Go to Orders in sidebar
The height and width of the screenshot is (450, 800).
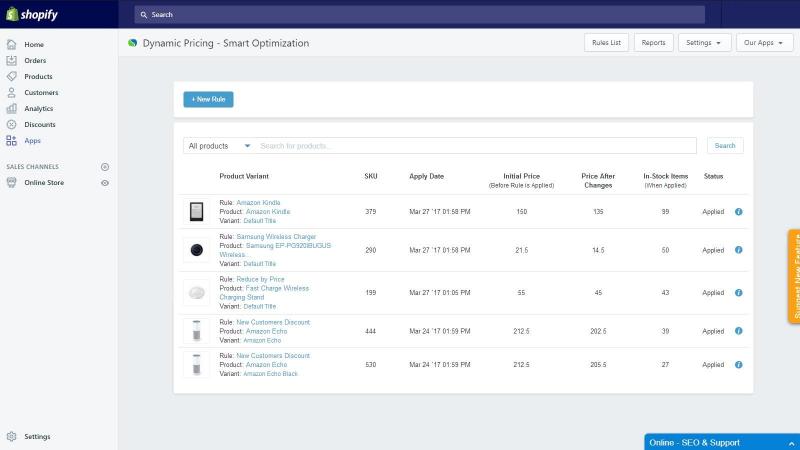[35, 60]
